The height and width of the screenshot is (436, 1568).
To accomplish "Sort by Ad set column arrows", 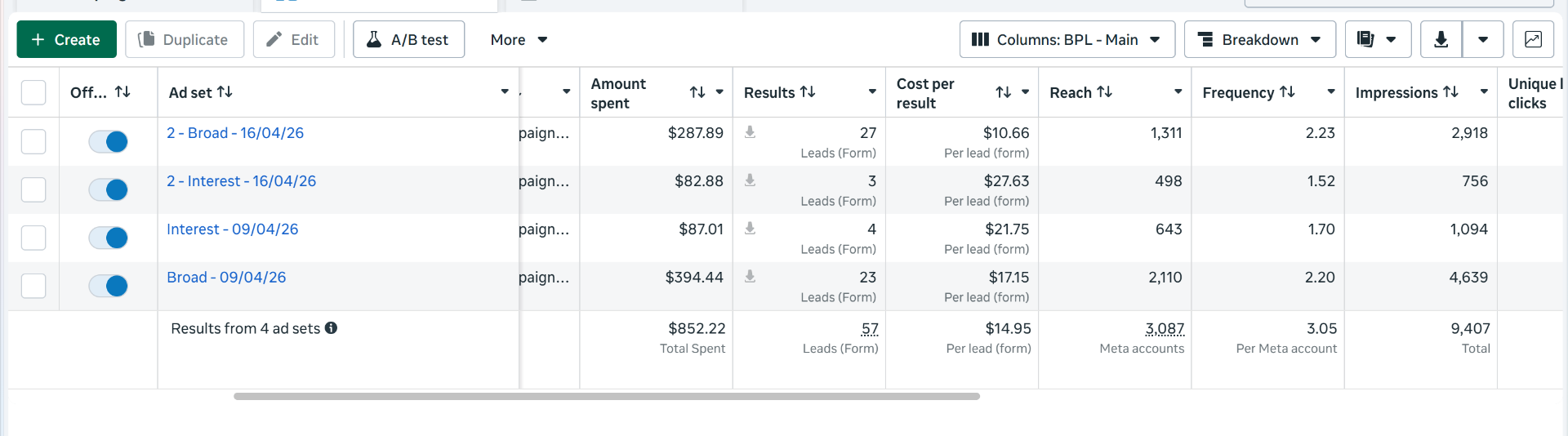I will coord(225,92).
